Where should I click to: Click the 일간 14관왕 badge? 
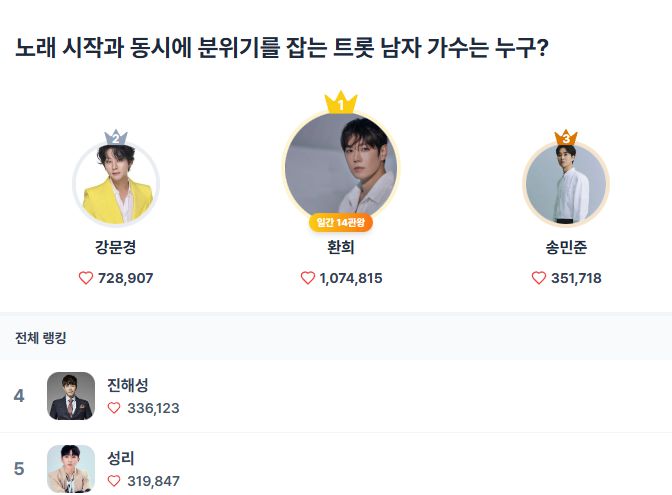point(341,222)
